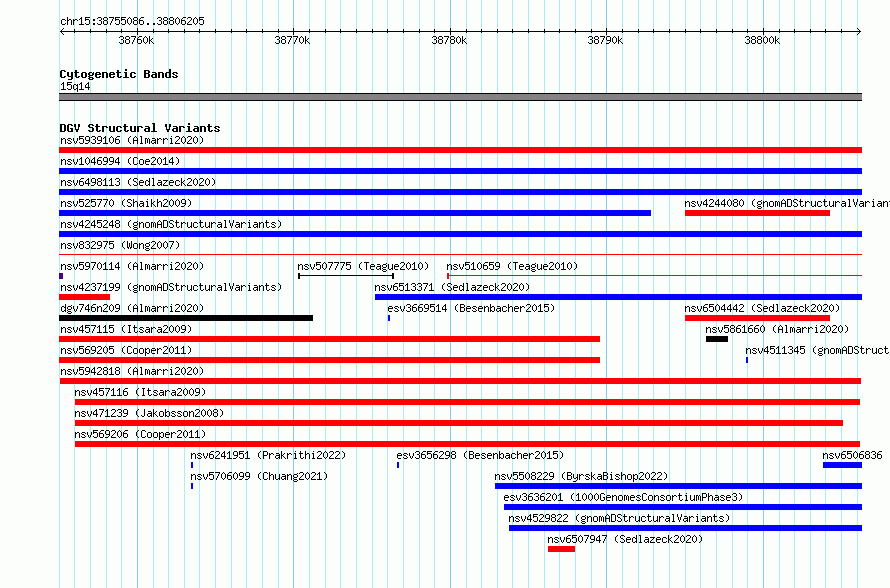
Task: Click the nsv6504442 (Sedlazeck2020) label
Action: [x=762, y=308]
